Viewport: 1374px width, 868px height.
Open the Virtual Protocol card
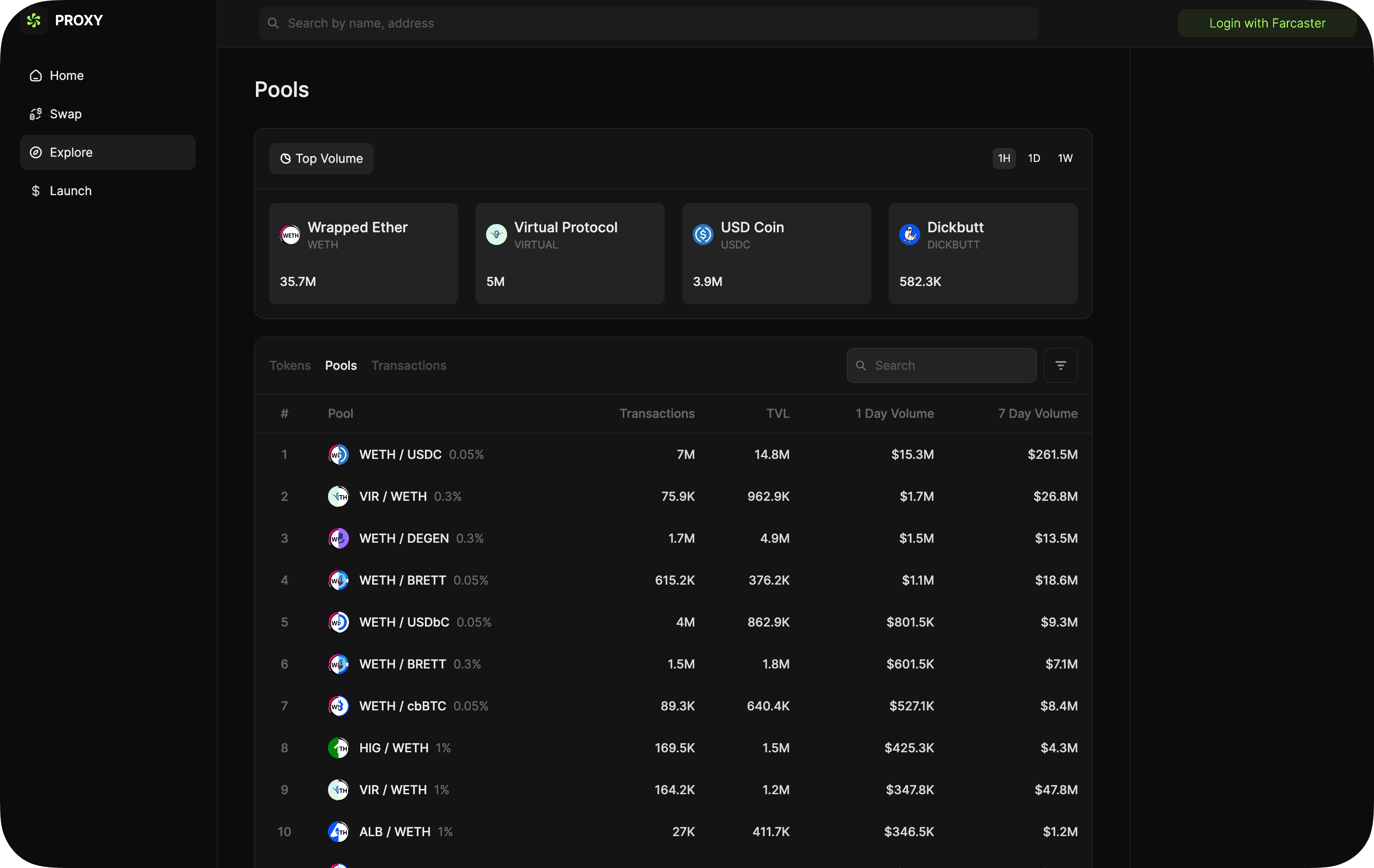coord(570,254)
